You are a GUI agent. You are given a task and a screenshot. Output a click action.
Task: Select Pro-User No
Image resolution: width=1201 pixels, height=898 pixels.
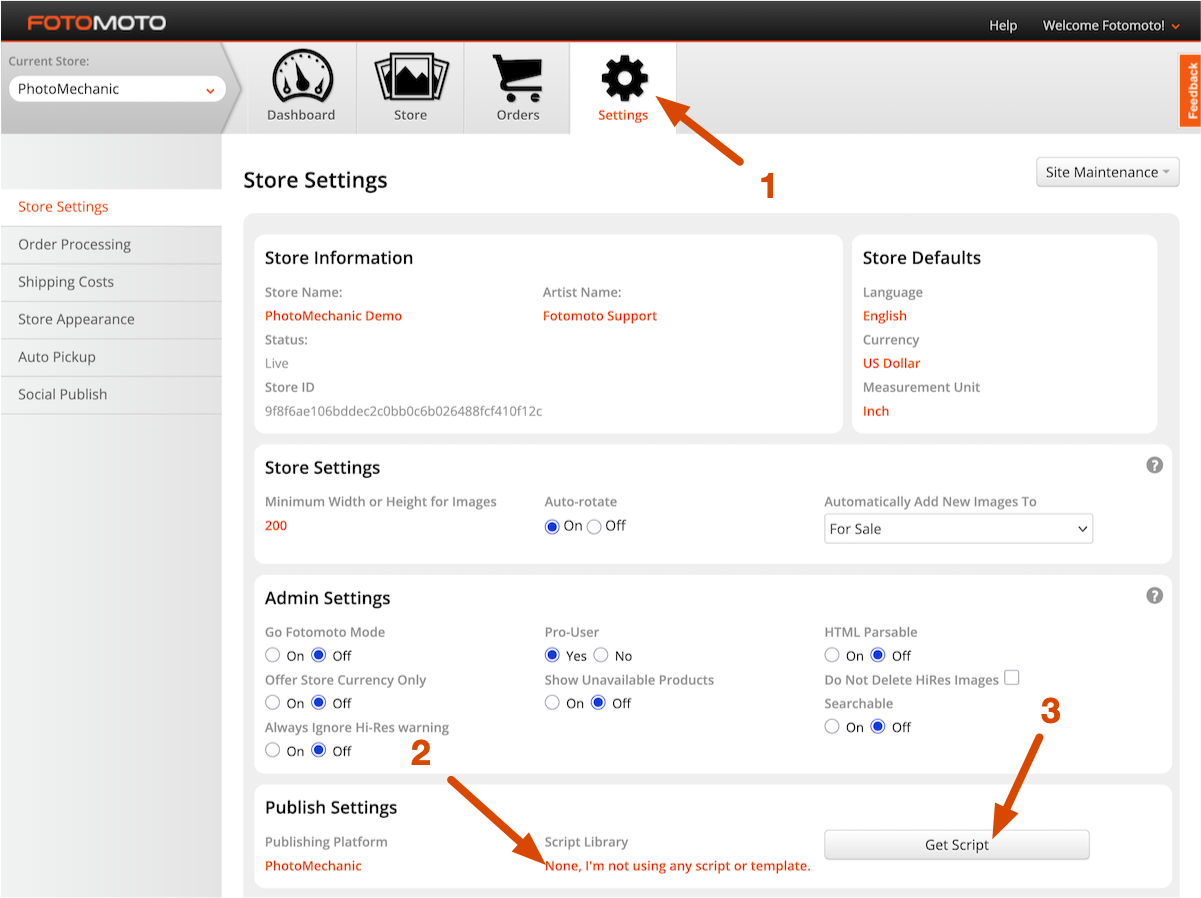click(x=601, y=655)
